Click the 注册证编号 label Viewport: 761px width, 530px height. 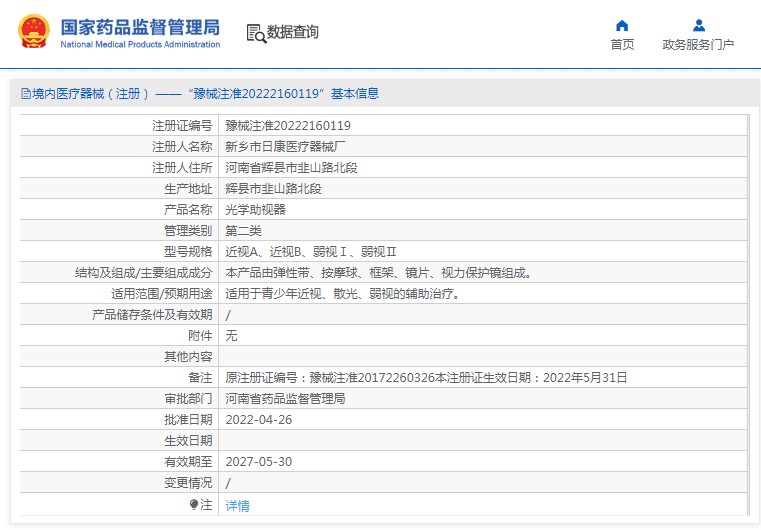click(x=182, y=126)
